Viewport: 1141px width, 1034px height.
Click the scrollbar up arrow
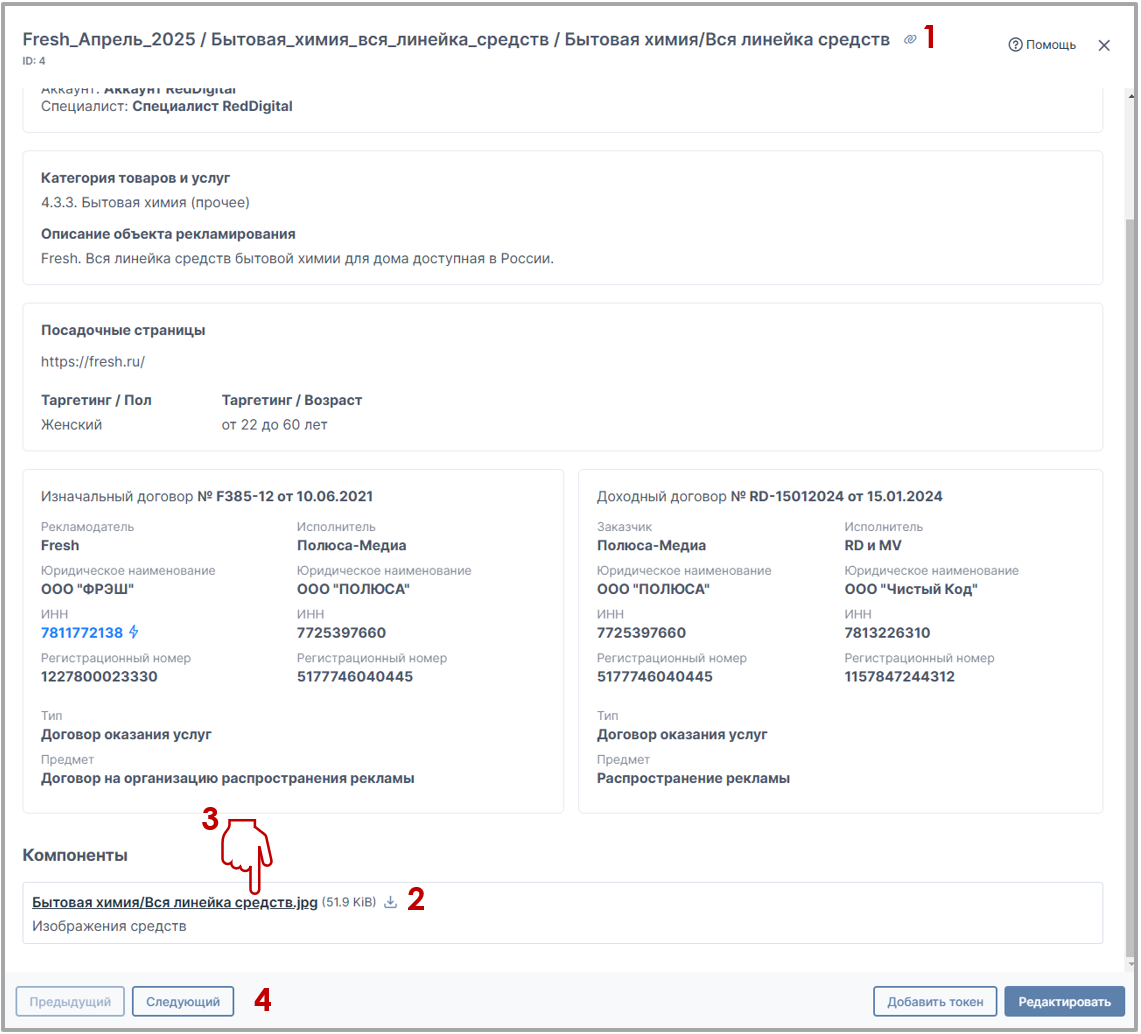click(x=1130, y=96)
